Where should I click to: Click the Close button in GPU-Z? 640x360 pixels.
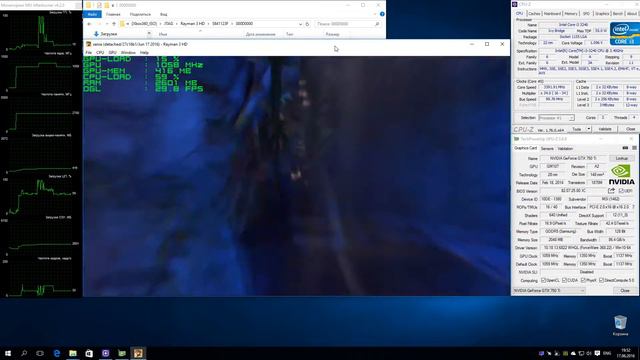tap(625, 291)
